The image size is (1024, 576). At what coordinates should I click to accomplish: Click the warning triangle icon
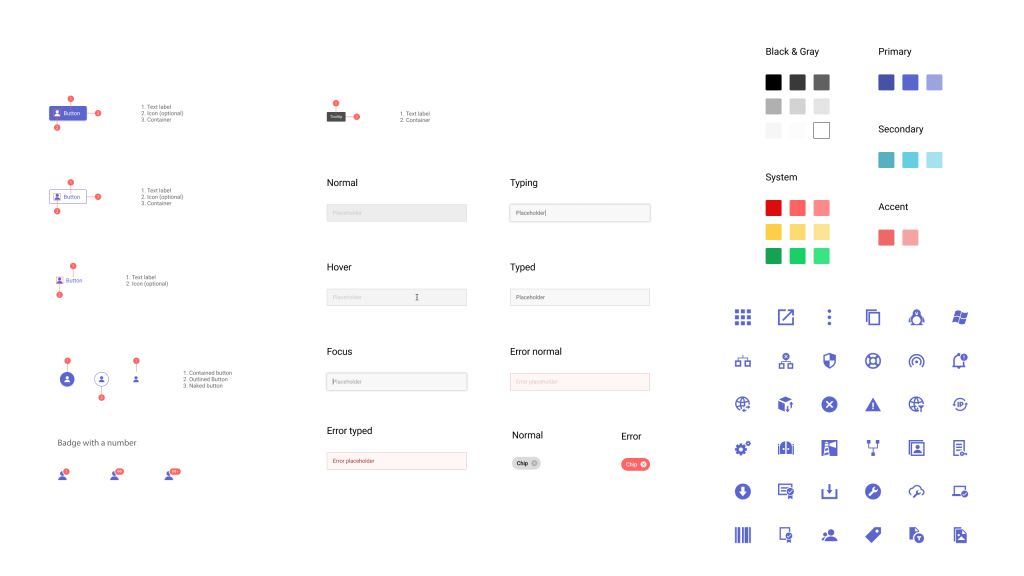[873, 405]
